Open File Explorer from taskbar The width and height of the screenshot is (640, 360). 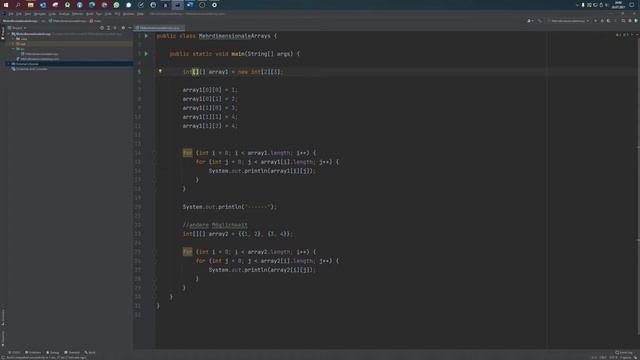(31, 5)
